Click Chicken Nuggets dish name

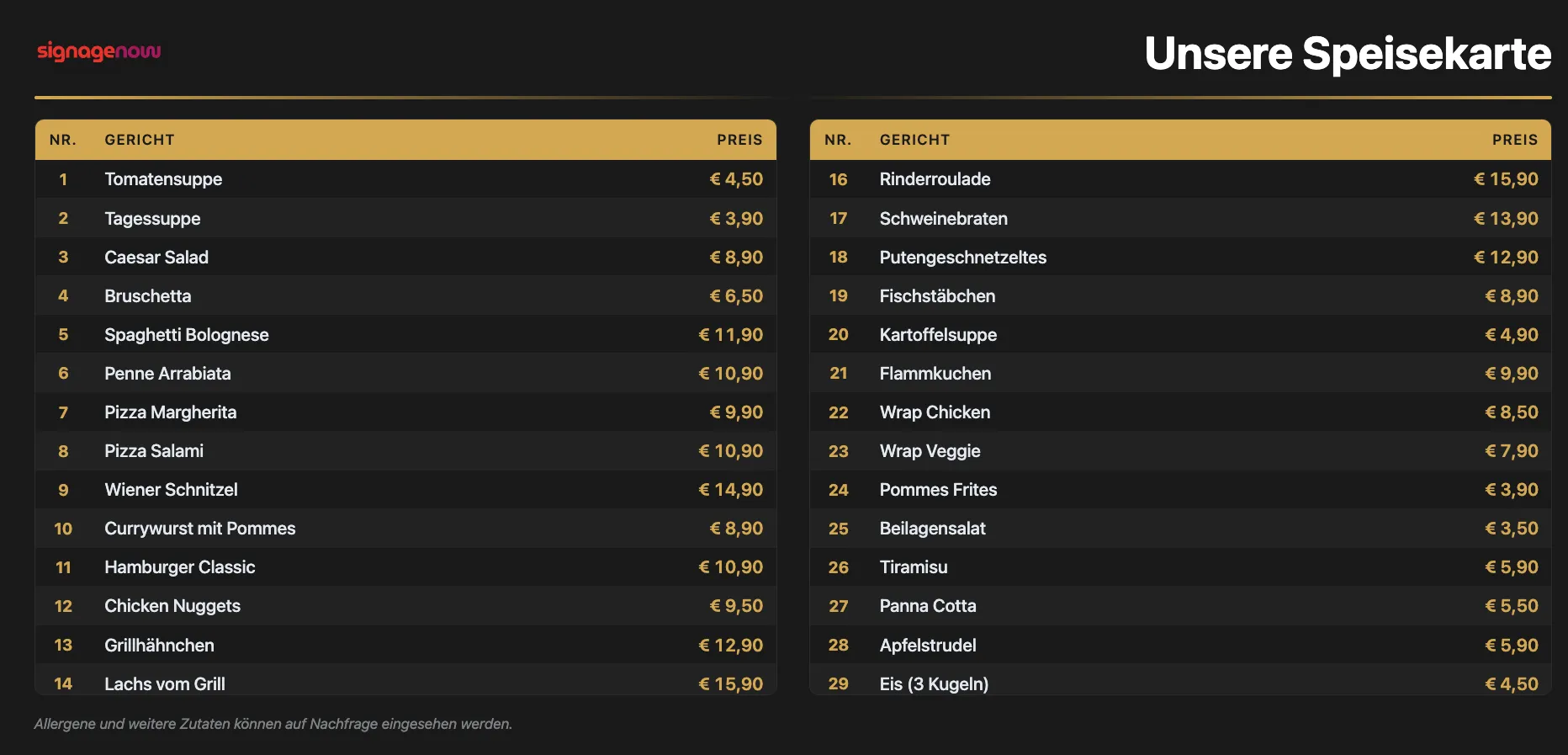point(172,606)
